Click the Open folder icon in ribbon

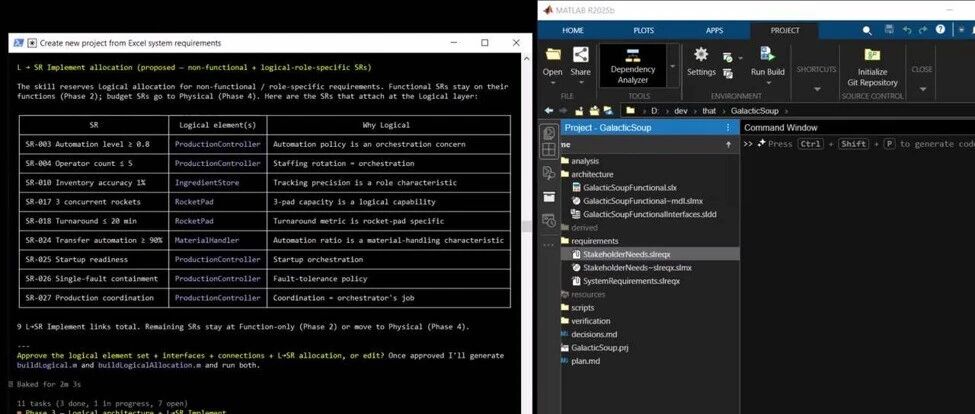(553, 55)
